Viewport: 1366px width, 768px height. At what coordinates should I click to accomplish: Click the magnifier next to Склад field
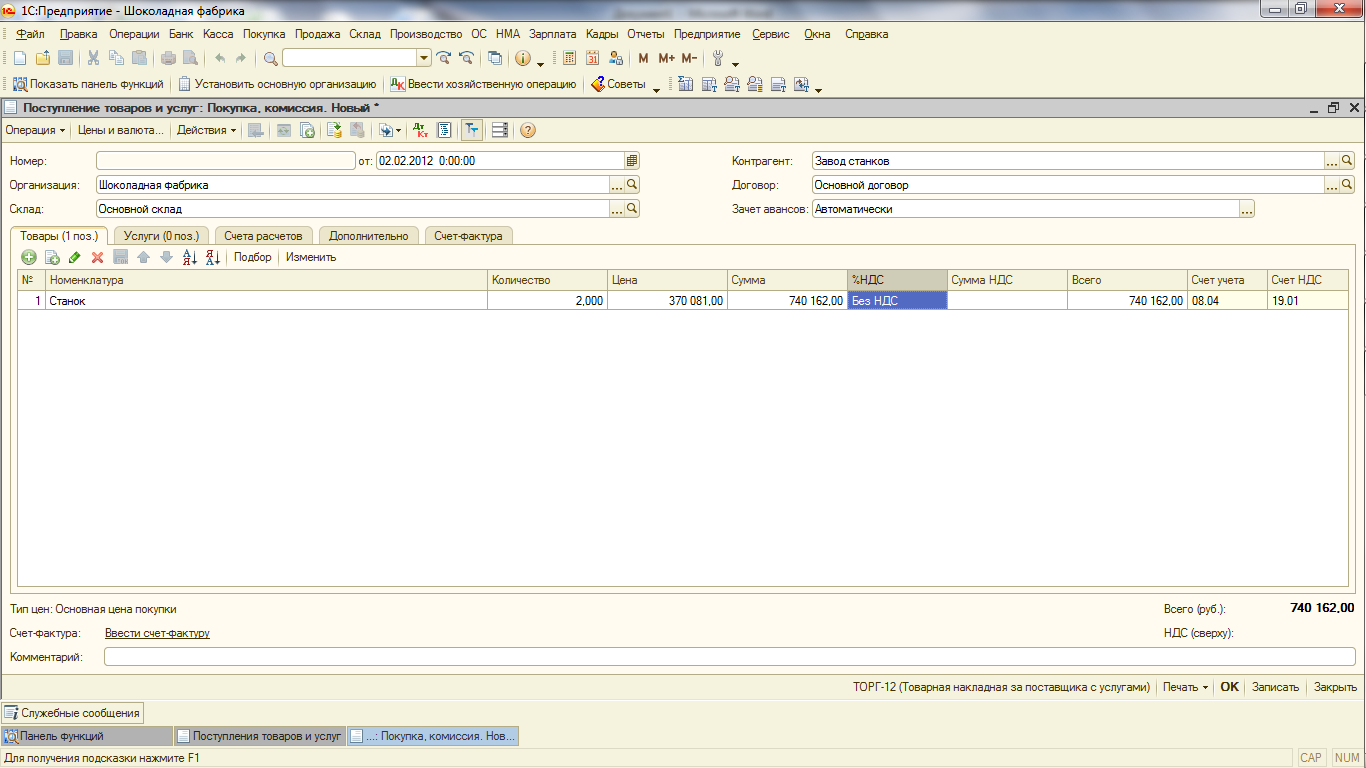coord(632,209)
